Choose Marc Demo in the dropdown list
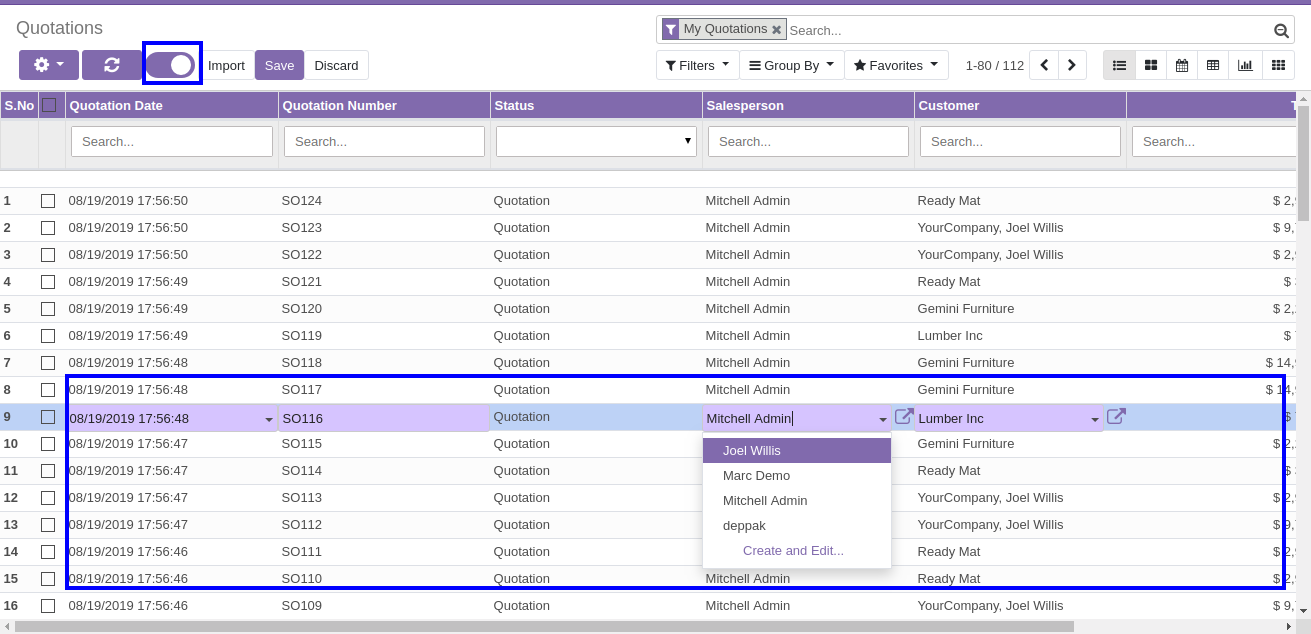 click(756, 476)
